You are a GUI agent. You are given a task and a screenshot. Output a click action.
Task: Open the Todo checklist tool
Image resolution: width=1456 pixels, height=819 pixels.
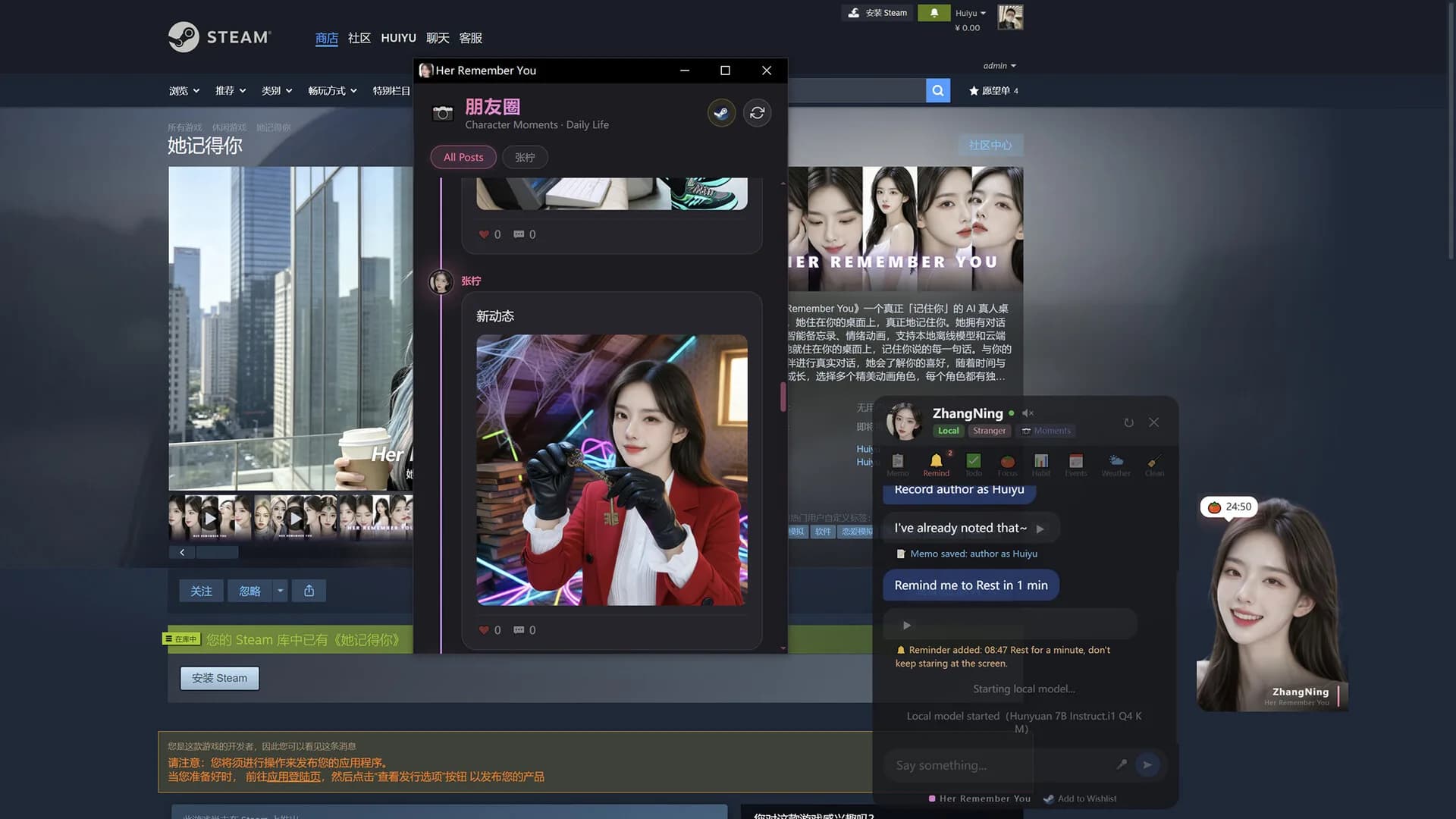pos(974,464)
